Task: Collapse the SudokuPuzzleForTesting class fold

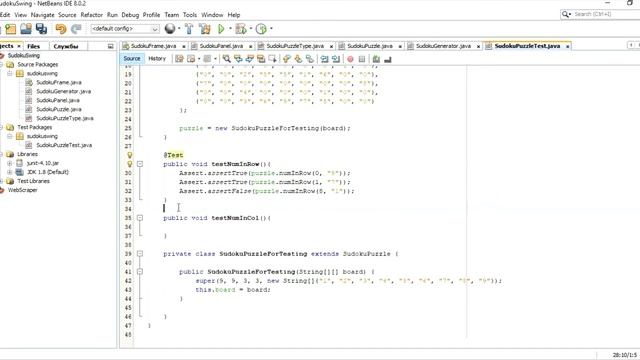Action: (140, 254)
